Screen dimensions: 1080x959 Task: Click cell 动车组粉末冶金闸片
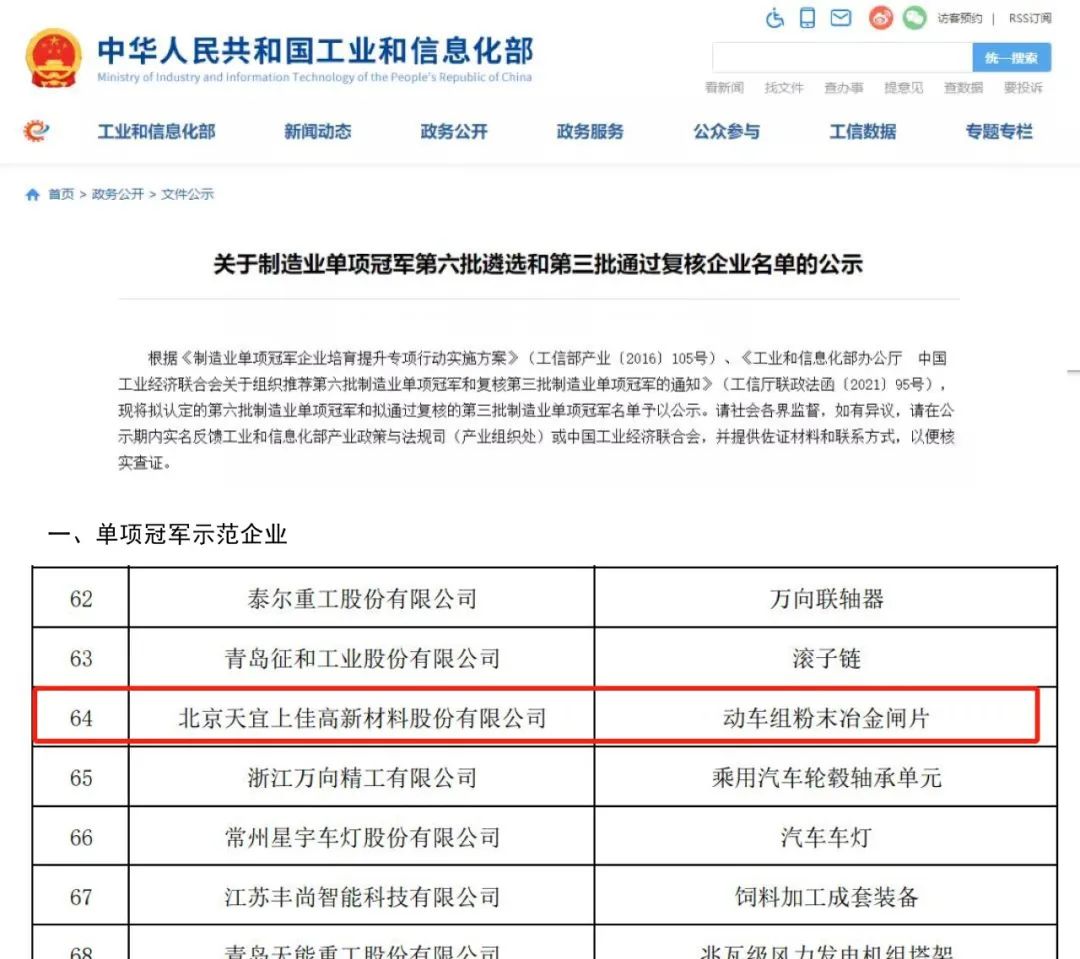826,718
